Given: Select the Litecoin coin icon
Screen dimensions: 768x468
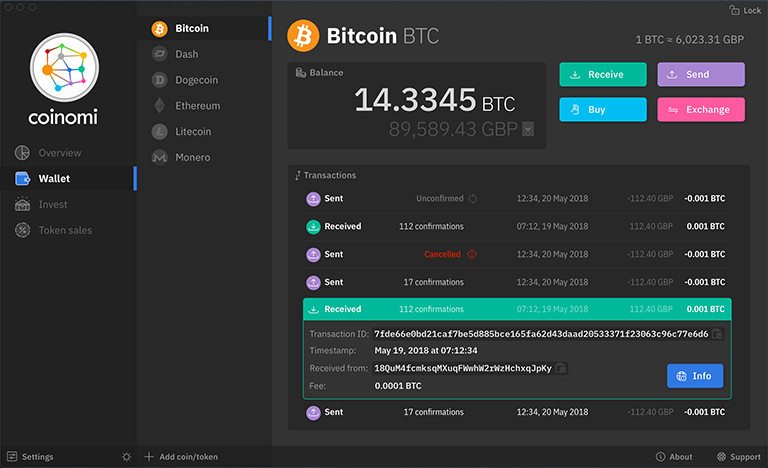Looking at the screenshot, I should pos(159,131).
